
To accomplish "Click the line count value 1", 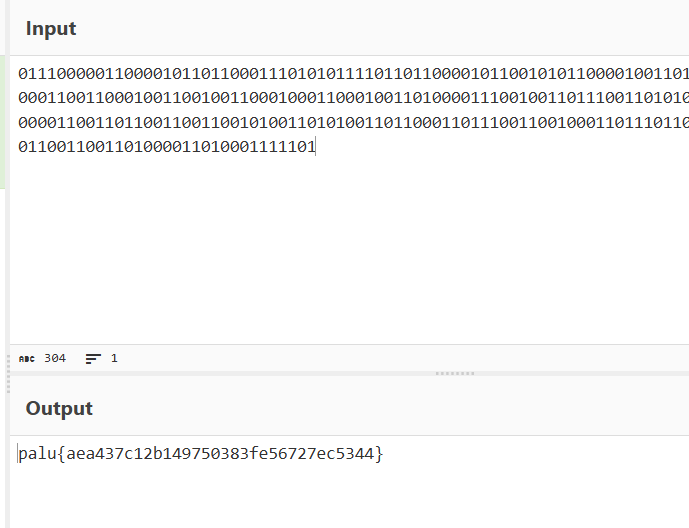I will pos(114,358).
